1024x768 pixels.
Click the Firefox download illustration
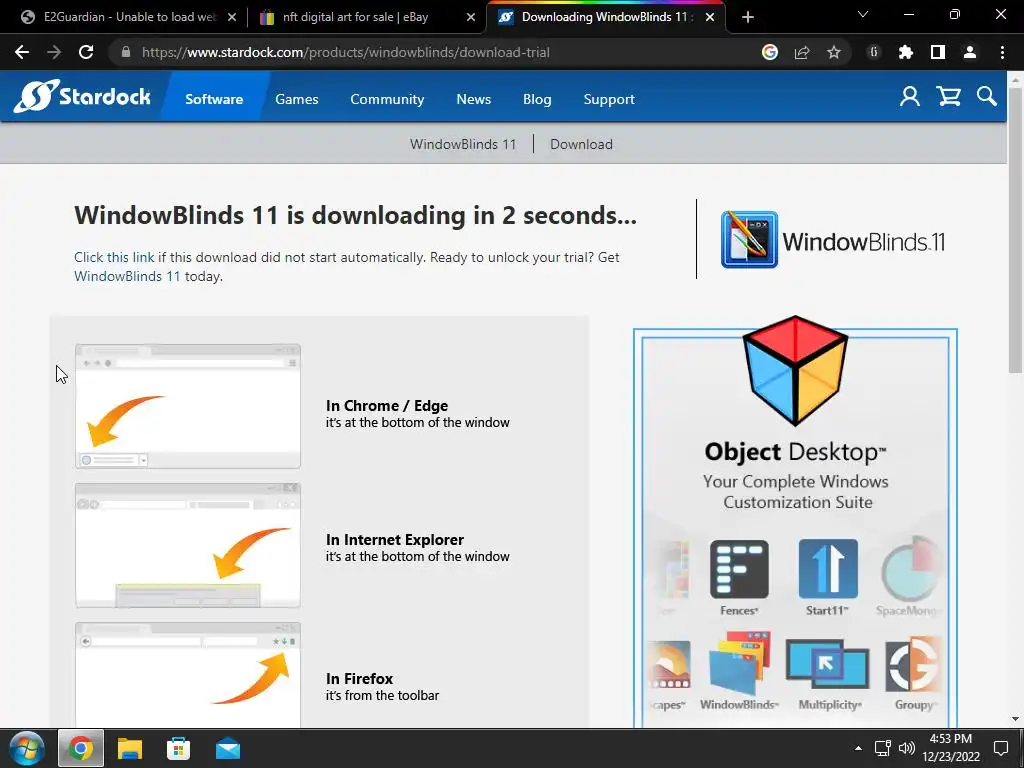[x=188, y=675]
